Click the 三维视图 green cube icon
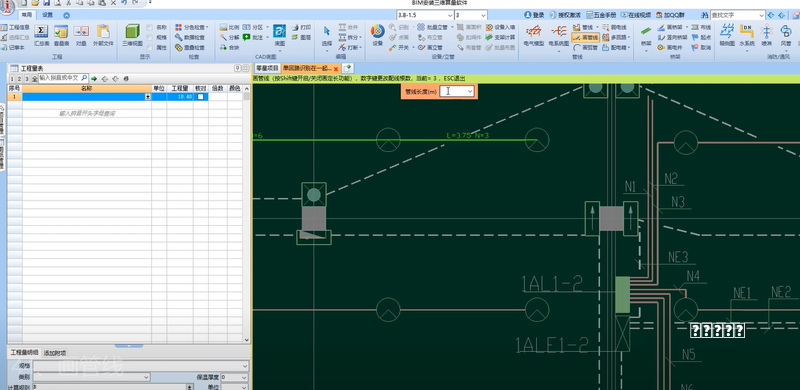800x390 pixels. (x=133, y=35)
